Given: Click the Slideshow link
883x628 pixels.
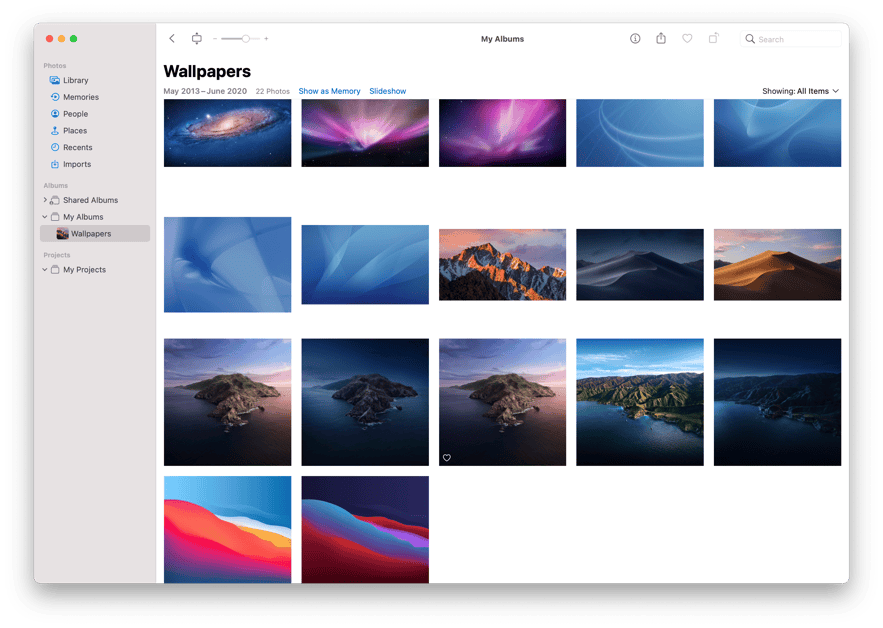Looking at the screenshot, I should [387, 91].
